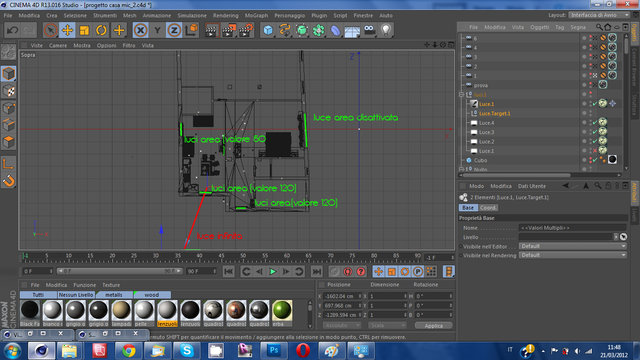Open Visibile nell'Editor dropdown
The width and height of the screenshot is (640, 360).
pyautogui.click(x=573, y=246)
